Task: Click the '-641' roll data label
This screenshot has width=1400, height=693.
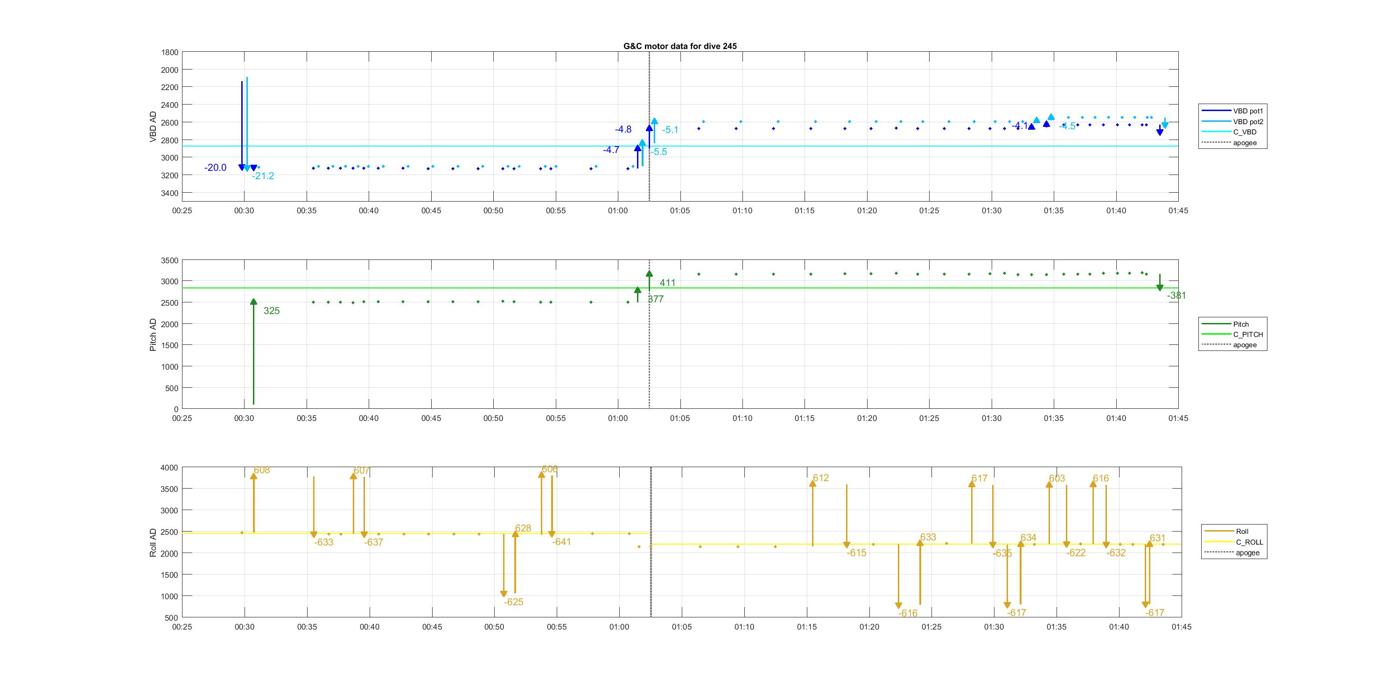Action: click(562, 542)
